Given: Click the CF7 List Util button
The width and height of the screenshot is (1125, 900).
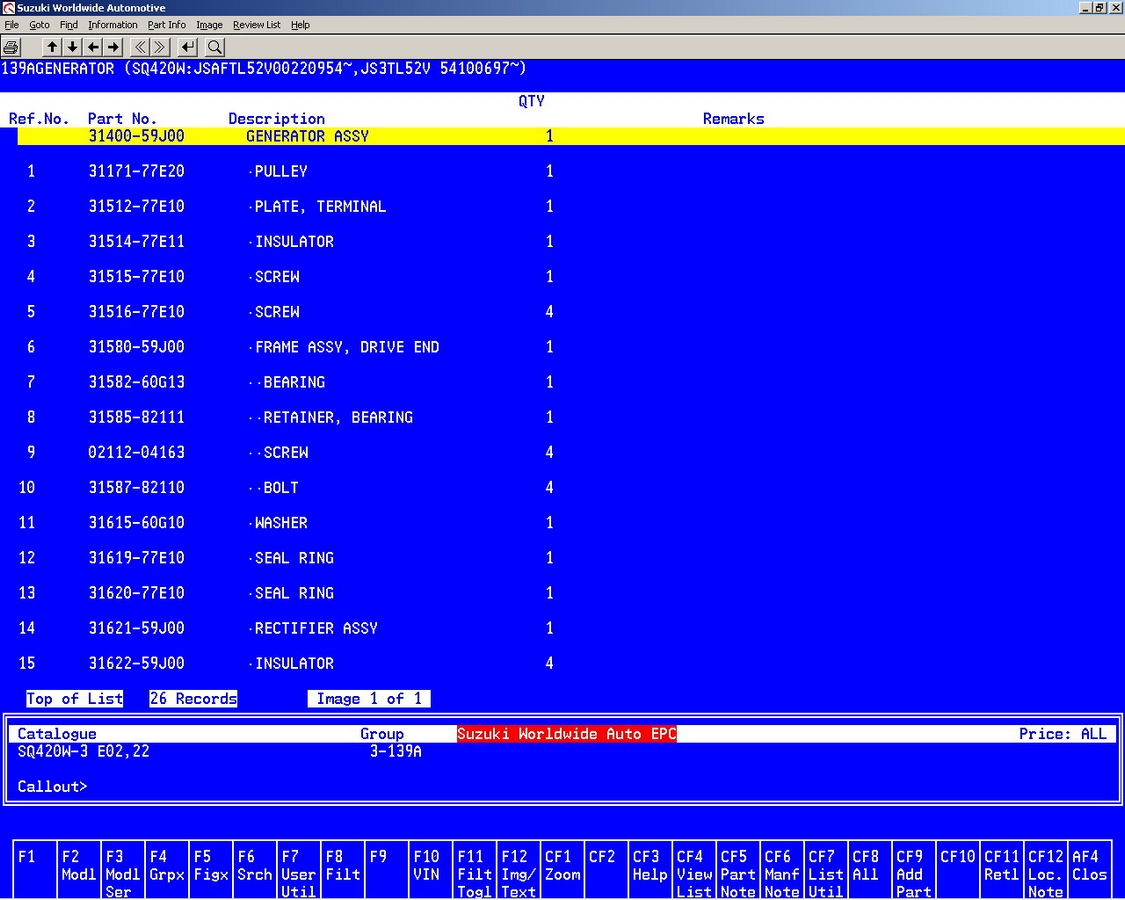Looking at the screenshot, I should click(826, 869).
